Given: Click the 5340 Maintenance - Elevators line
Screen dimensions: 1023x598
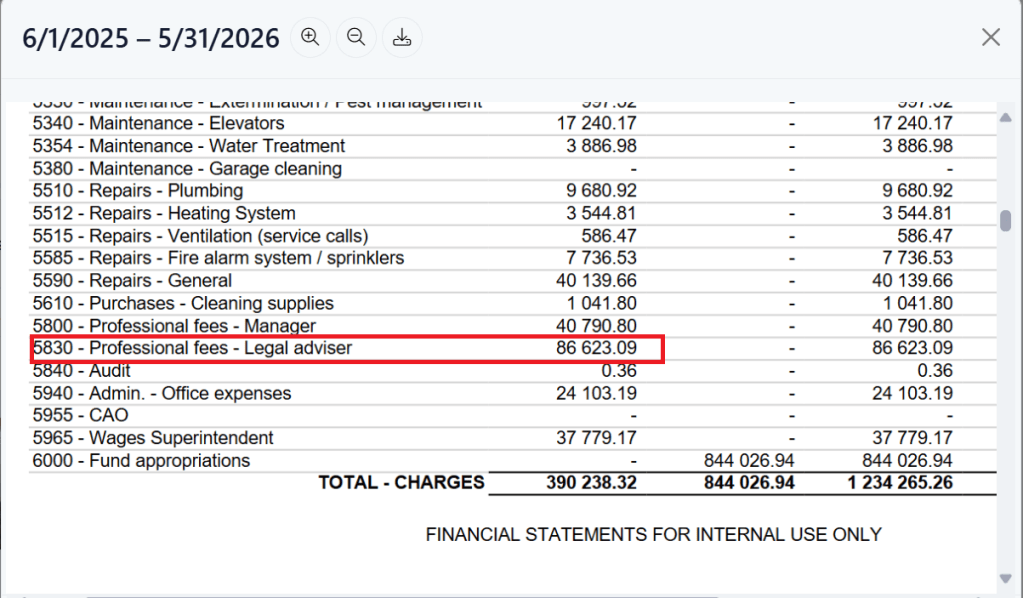Looking at the screenshot, I should (158, 123).
